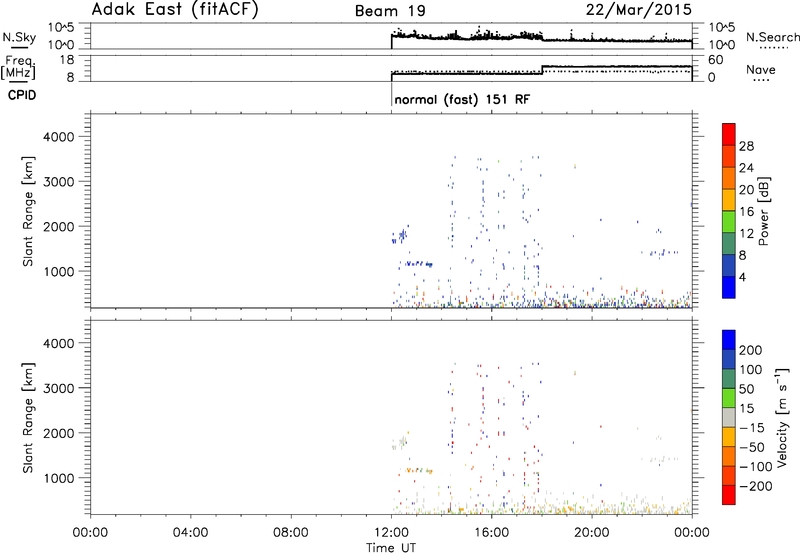Click the '16:00' time axis tick label

491,533
